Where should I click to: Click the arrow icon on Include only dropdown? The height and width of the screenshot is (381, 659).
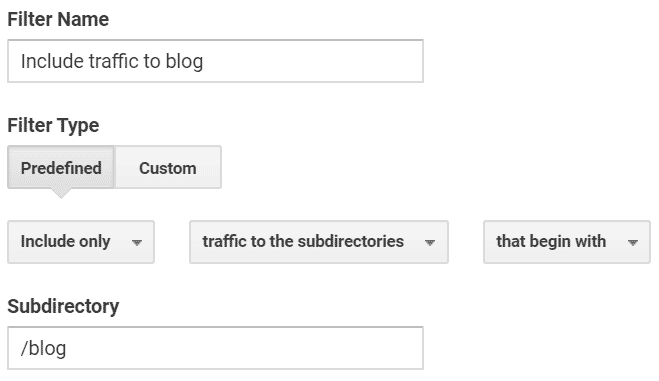click(x=137, y=242)
